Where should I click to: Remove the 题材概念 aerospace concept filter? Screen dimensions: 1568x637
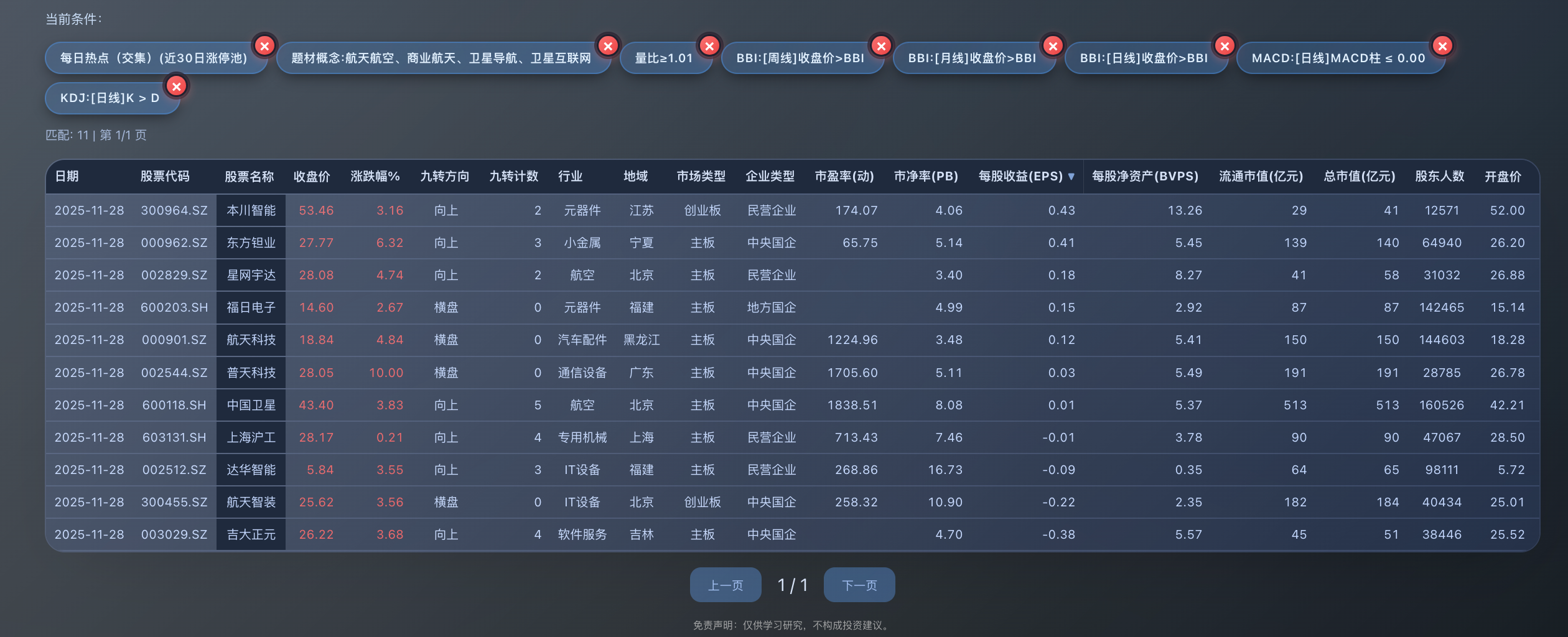[x=609, y=45]
